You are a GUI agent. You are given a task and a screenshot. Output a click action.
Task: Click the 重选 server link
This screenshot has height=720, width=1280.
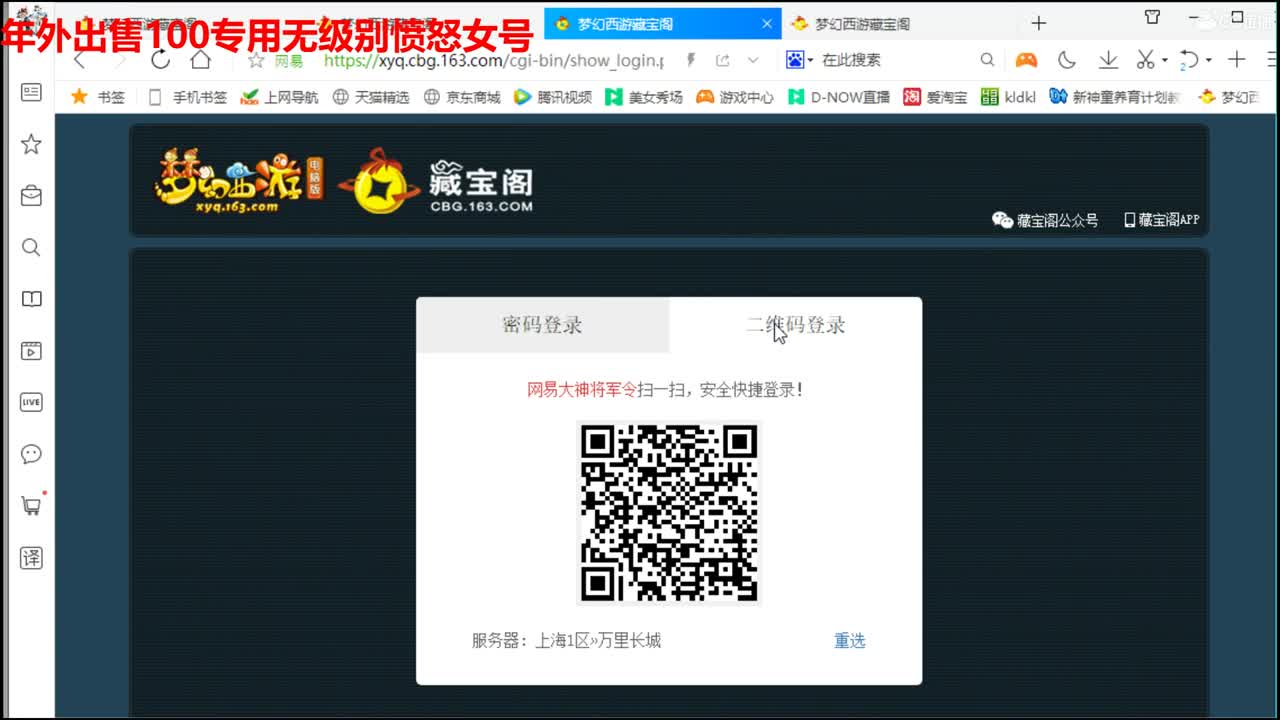[849, 641]
